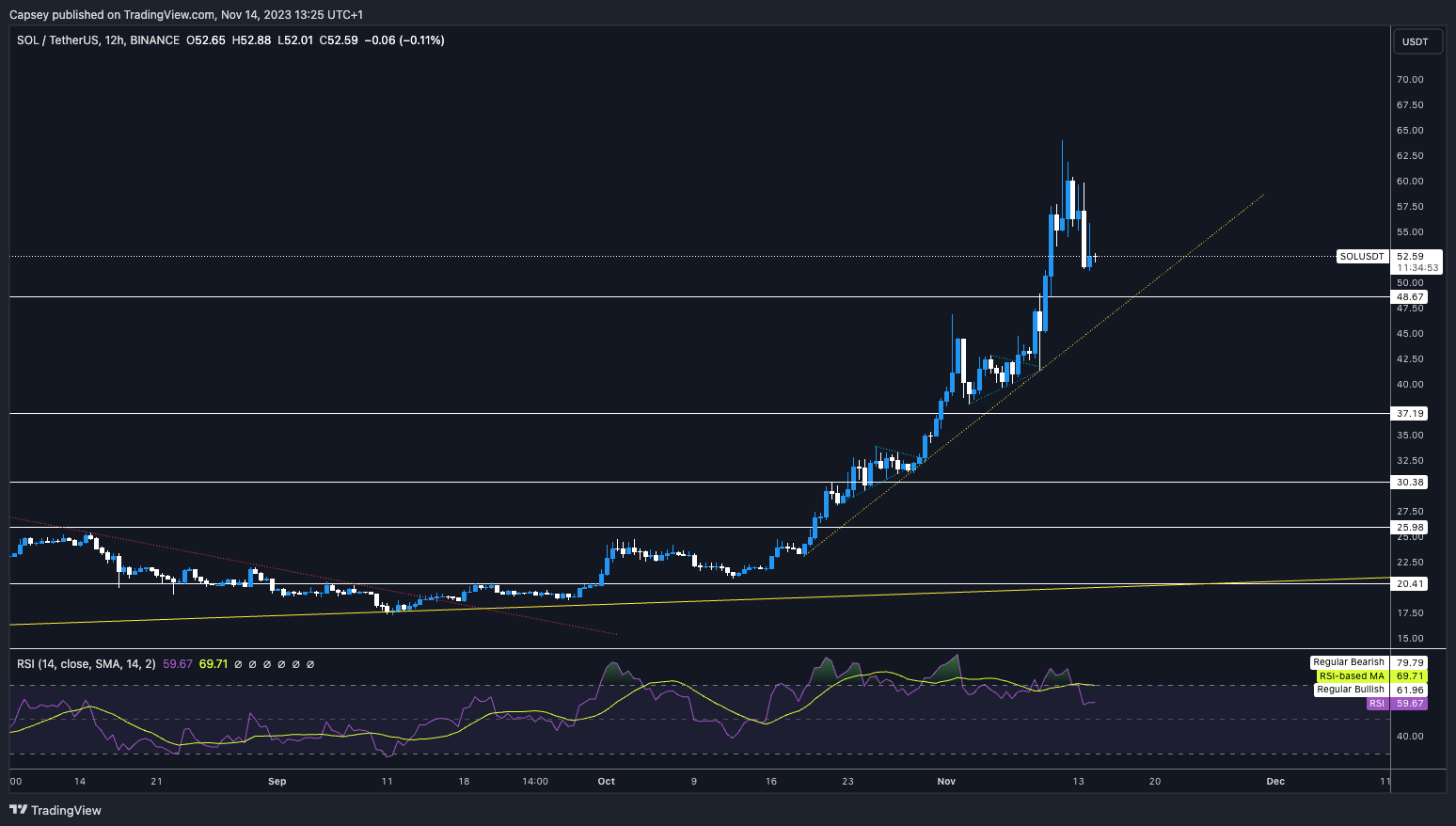The image size is (1456, 826).
Task: Toggle the second ∅ plot-visibility icon in RSI row
Action: [253, 664]
